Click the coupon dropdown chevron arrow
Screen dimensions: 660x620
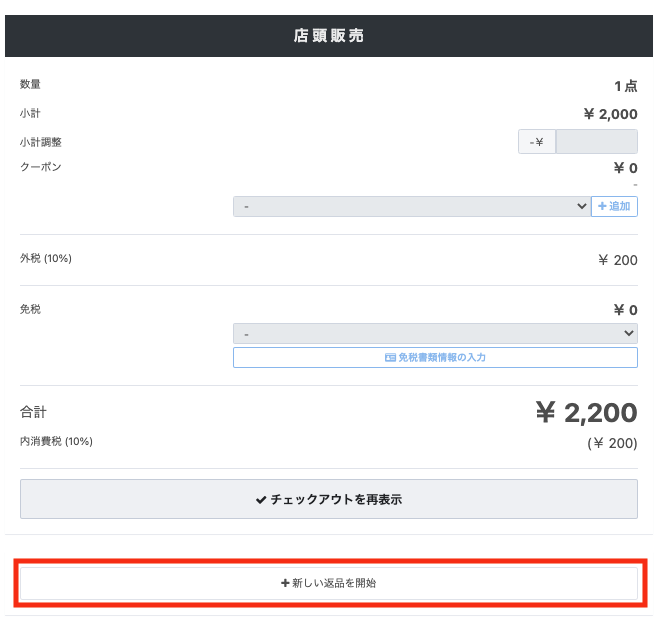point(582,206)
